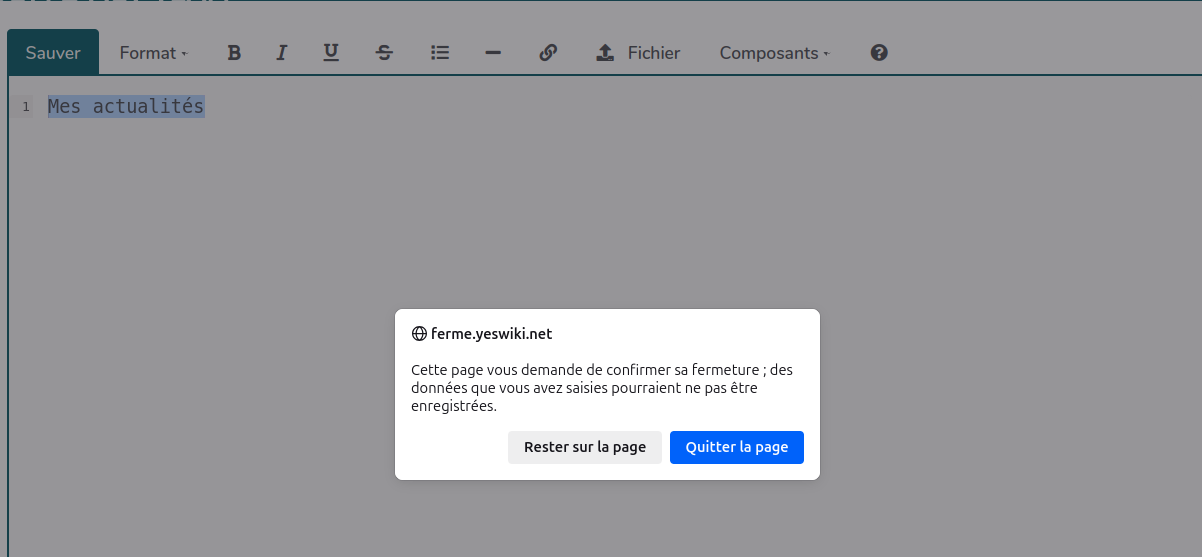Screen dimensions: 1202x557
Task: Click the Sauver button
Action: [53, 53]
